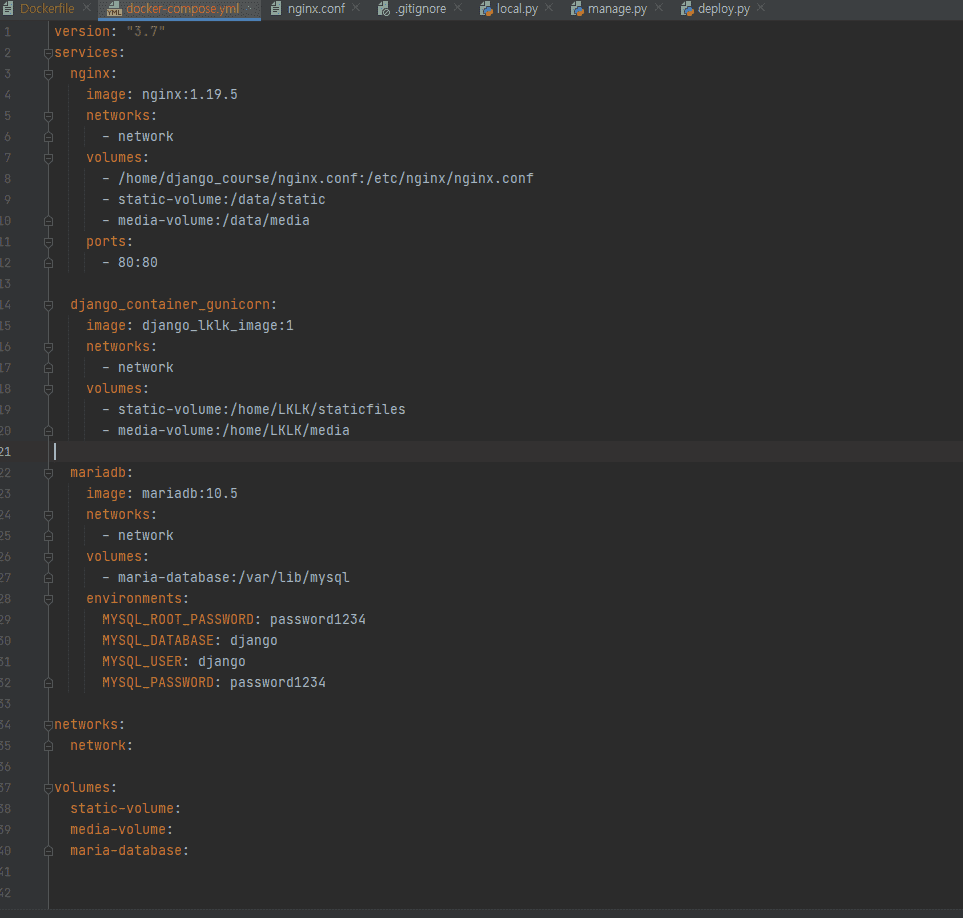
Task: Close the local.py tab
Action: [549, 7]
